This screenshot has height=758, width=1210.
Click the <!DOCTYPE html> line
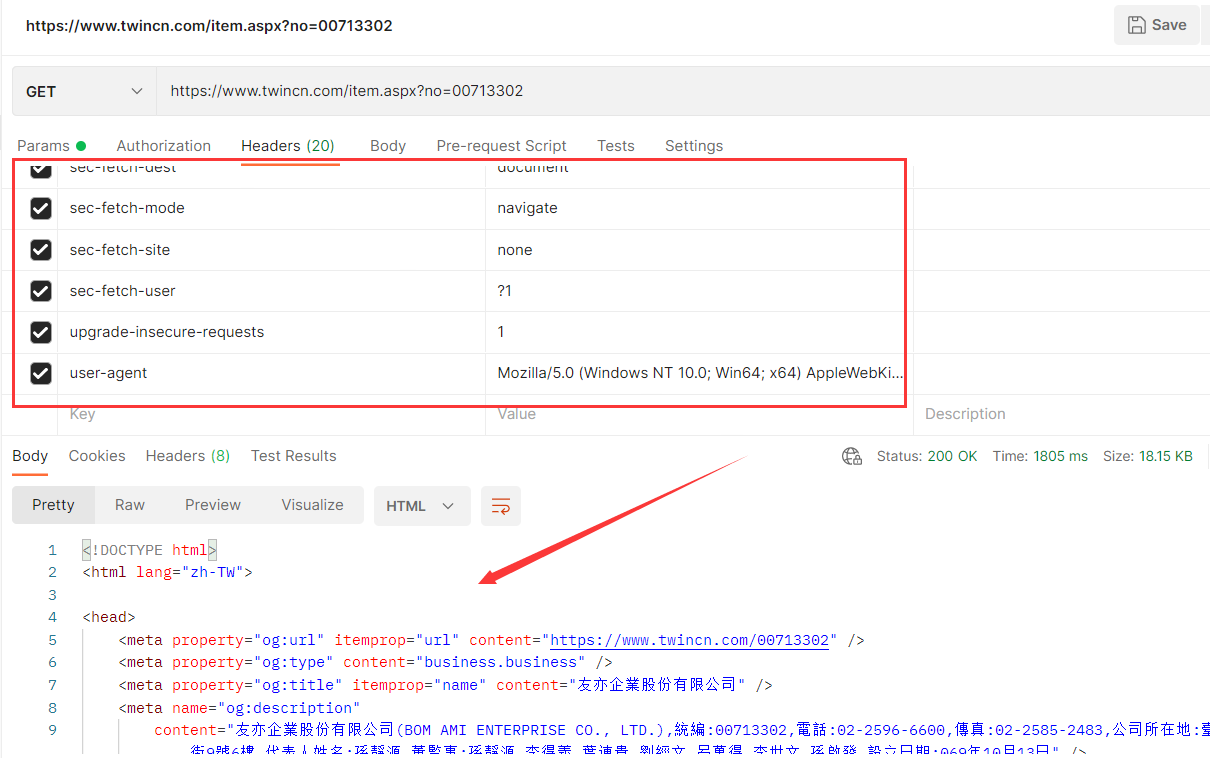click(150, 550)
